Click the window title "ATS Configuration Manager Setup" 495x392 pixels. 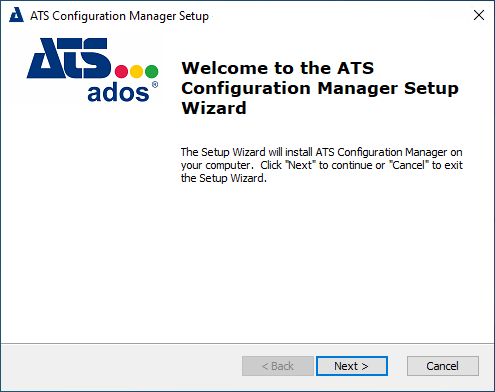(x=119, y=16)
